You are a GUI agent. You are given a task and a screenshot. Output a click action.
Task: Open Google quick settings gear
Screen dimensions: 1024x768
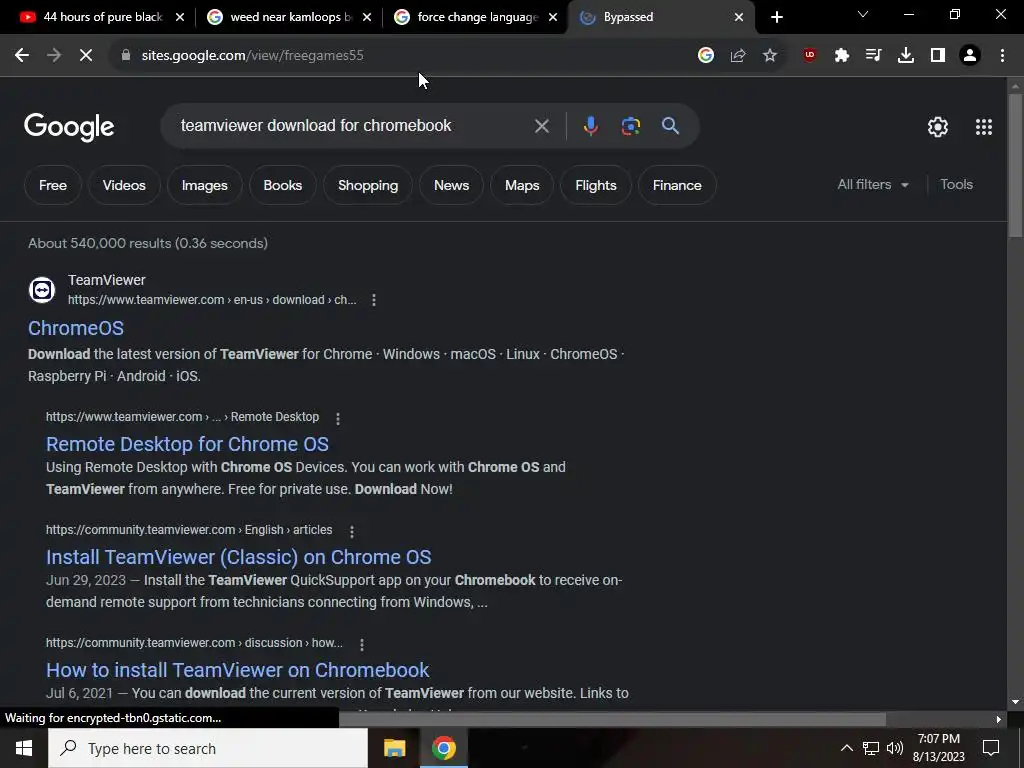[x=938, y=127]
